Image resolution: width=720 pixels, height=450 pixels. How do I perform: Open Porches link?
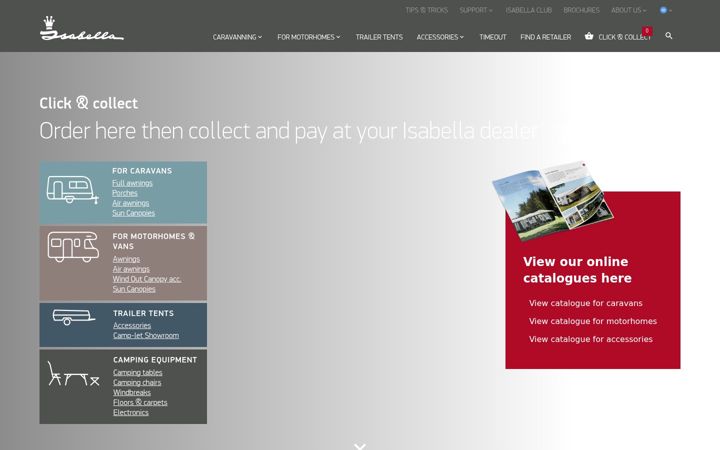coord(124,193)
